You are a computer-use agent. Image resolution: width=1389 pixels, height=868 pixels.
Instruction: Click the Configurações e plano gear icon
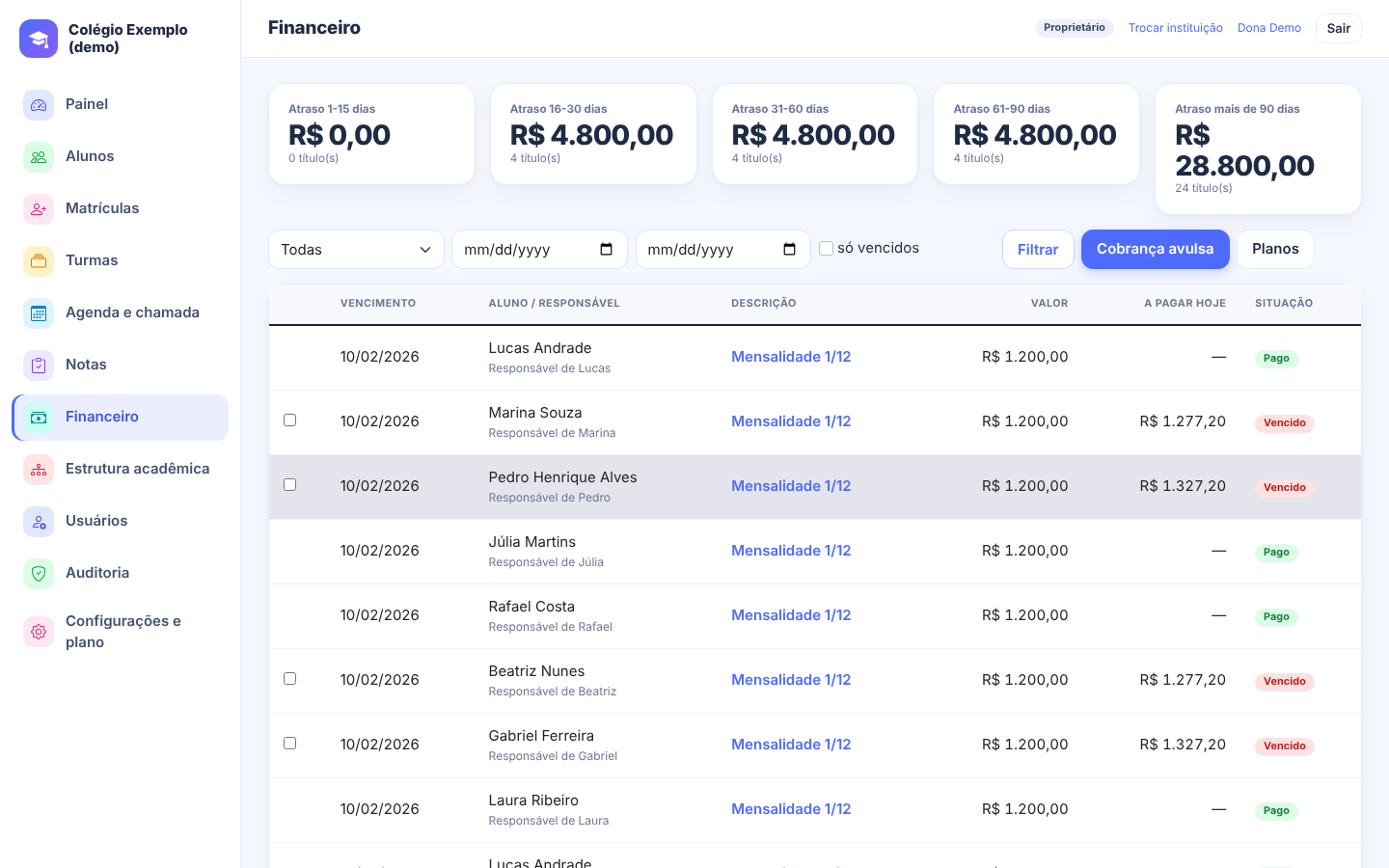point(39,632)
